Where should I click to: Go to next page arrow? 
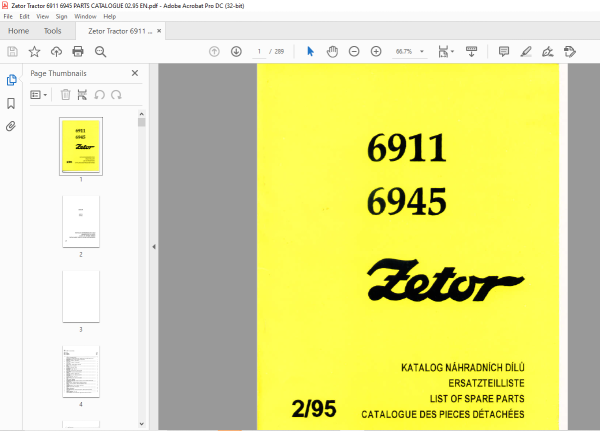(236, 51)
